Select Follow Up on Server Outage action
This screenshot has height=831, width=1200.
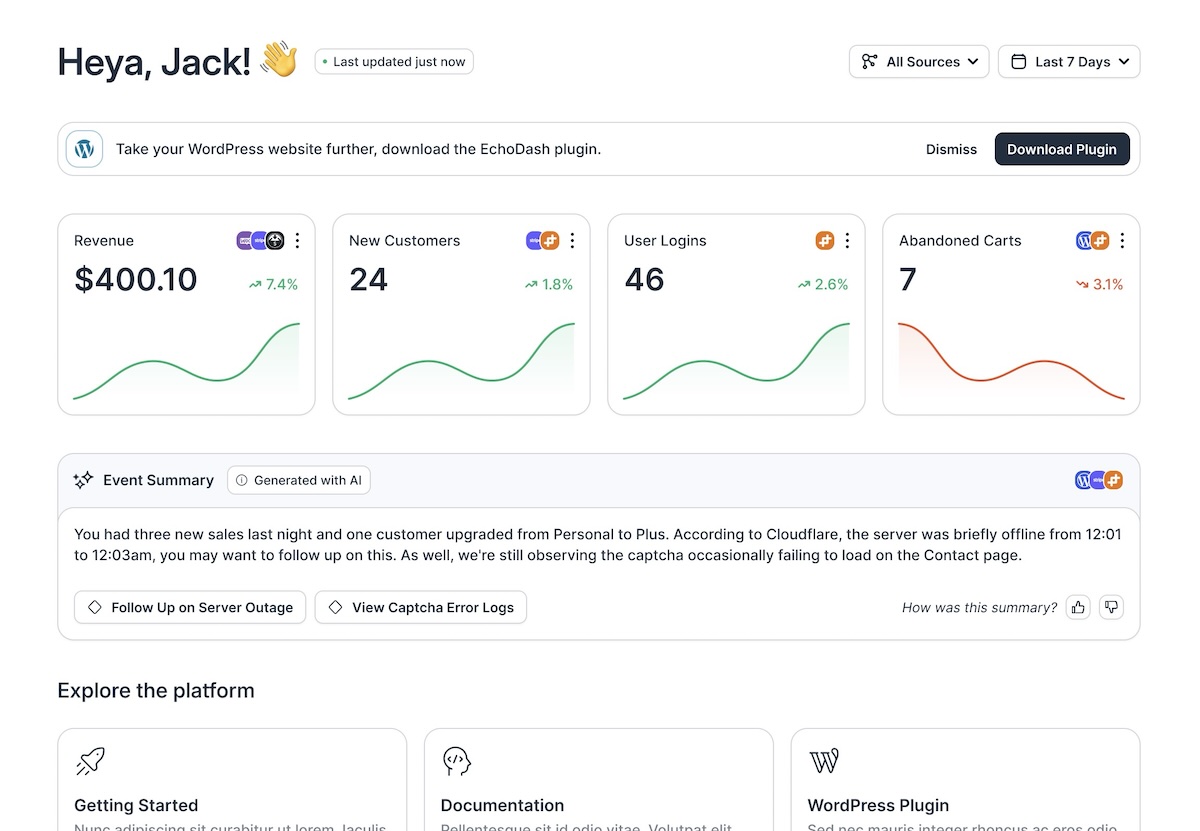[189, 607]
